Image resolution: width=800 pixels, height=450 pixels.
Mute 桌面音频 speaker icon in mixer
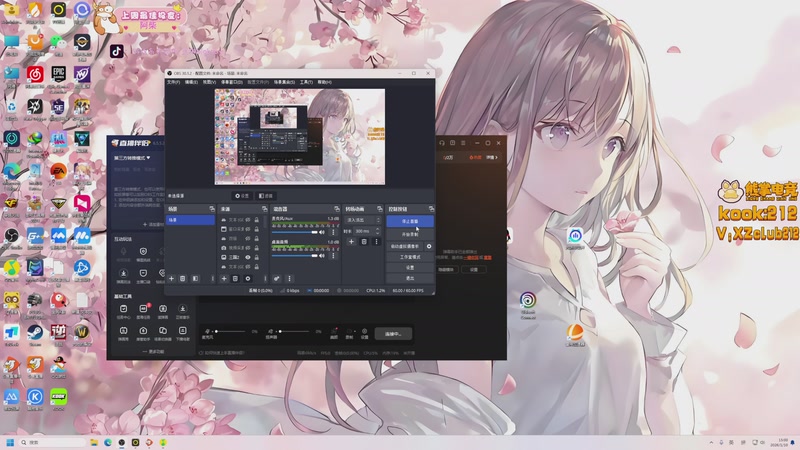[322, 256]
